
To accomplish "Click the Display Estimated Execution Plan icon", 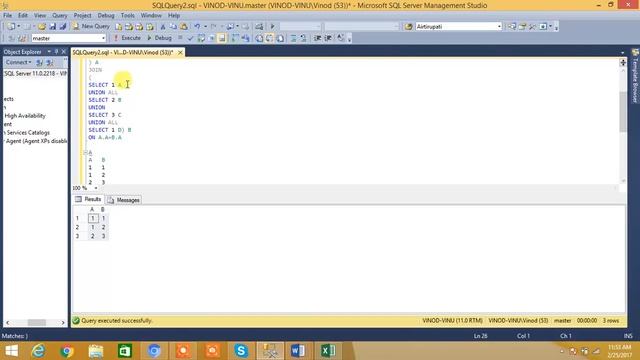I will (x=201, y=38).
